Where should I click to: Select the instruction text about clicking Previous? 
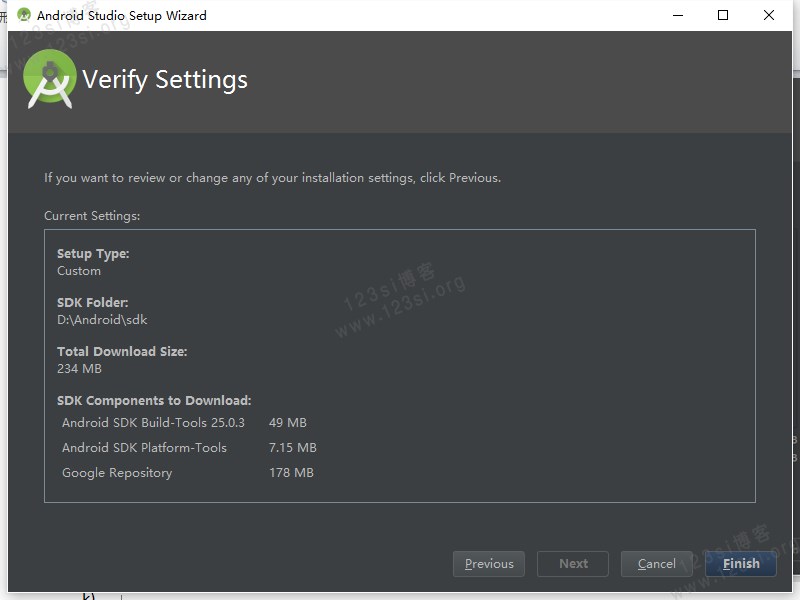(x=272, y=178)
